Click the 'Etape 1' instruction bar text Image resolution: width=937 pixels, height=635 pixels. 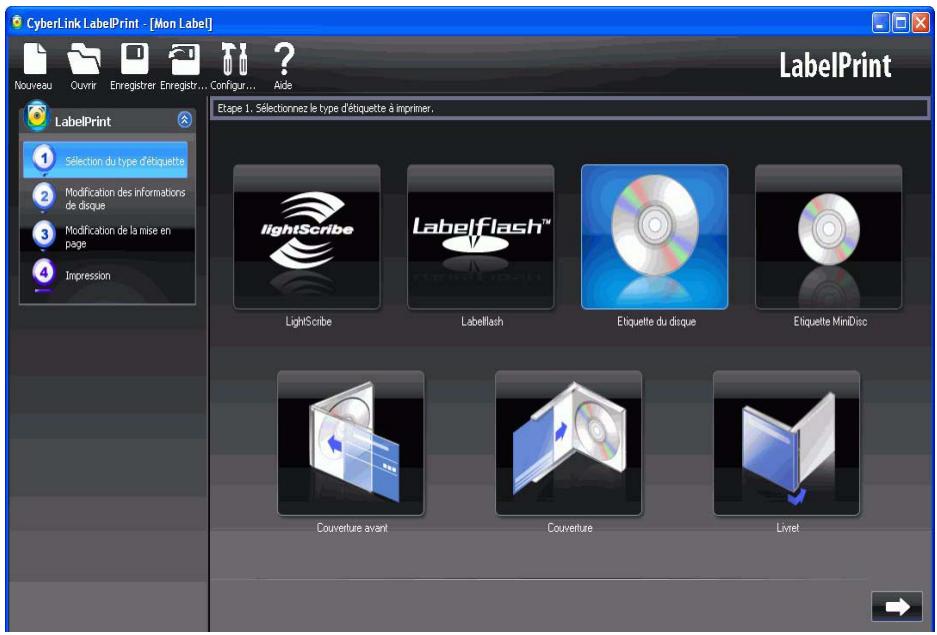pyautogui.click(x=325, y=109)
